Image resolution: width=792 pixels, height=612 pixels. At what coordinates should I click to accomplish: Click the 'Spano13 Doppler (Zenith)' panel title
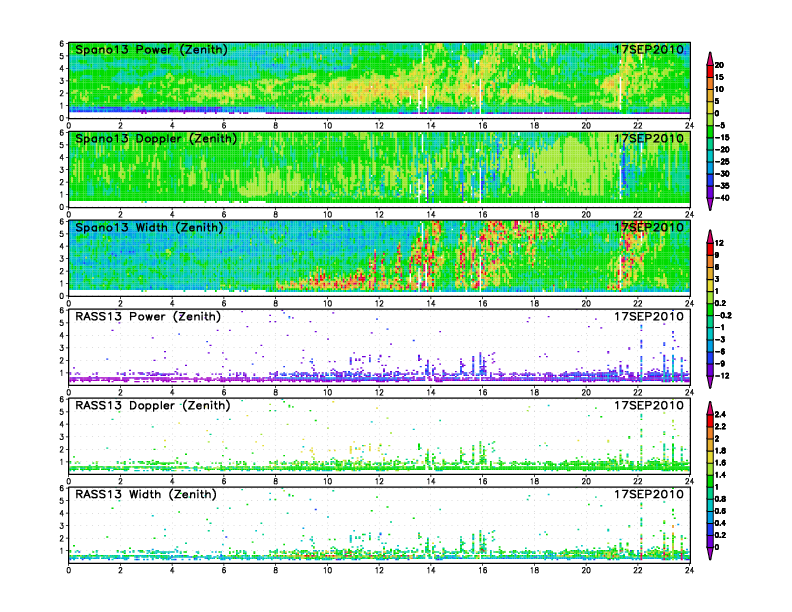click(156, 139)
